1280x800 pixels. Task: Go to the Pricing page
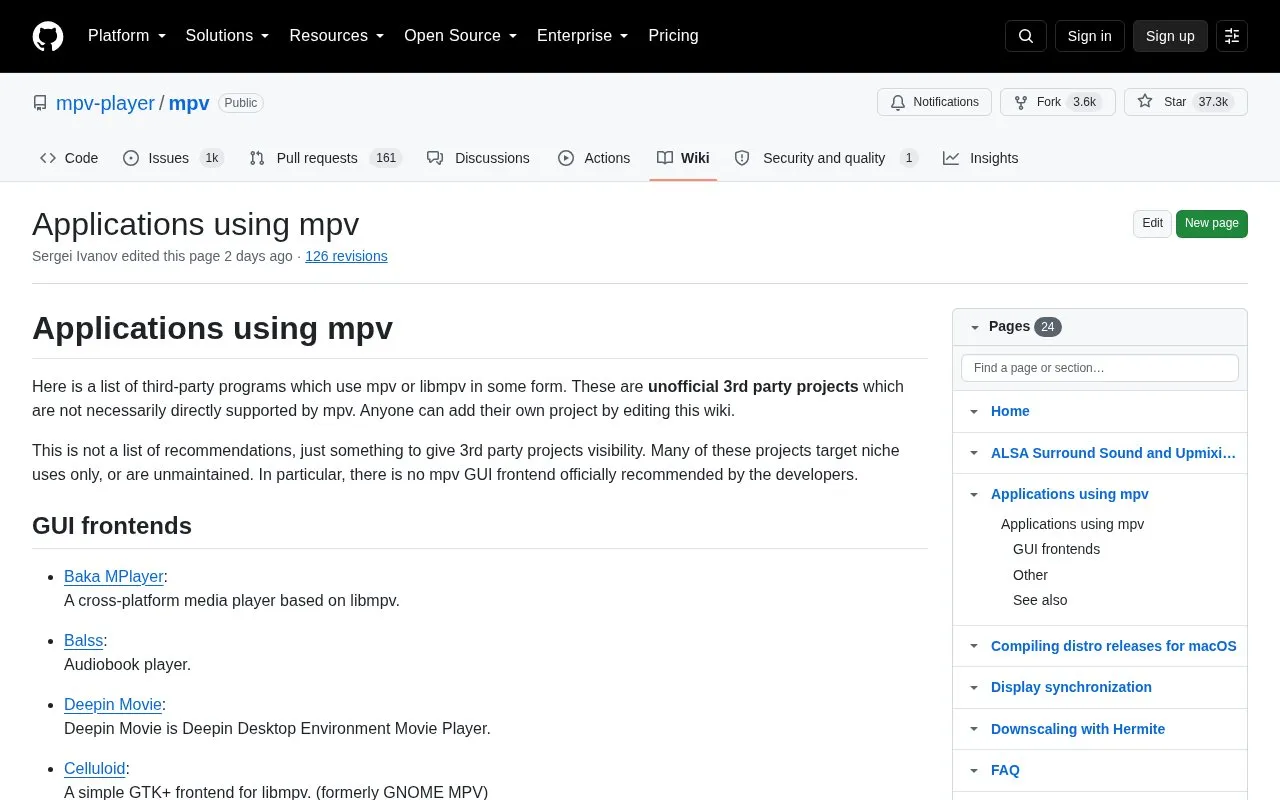(x=673, y=36)
